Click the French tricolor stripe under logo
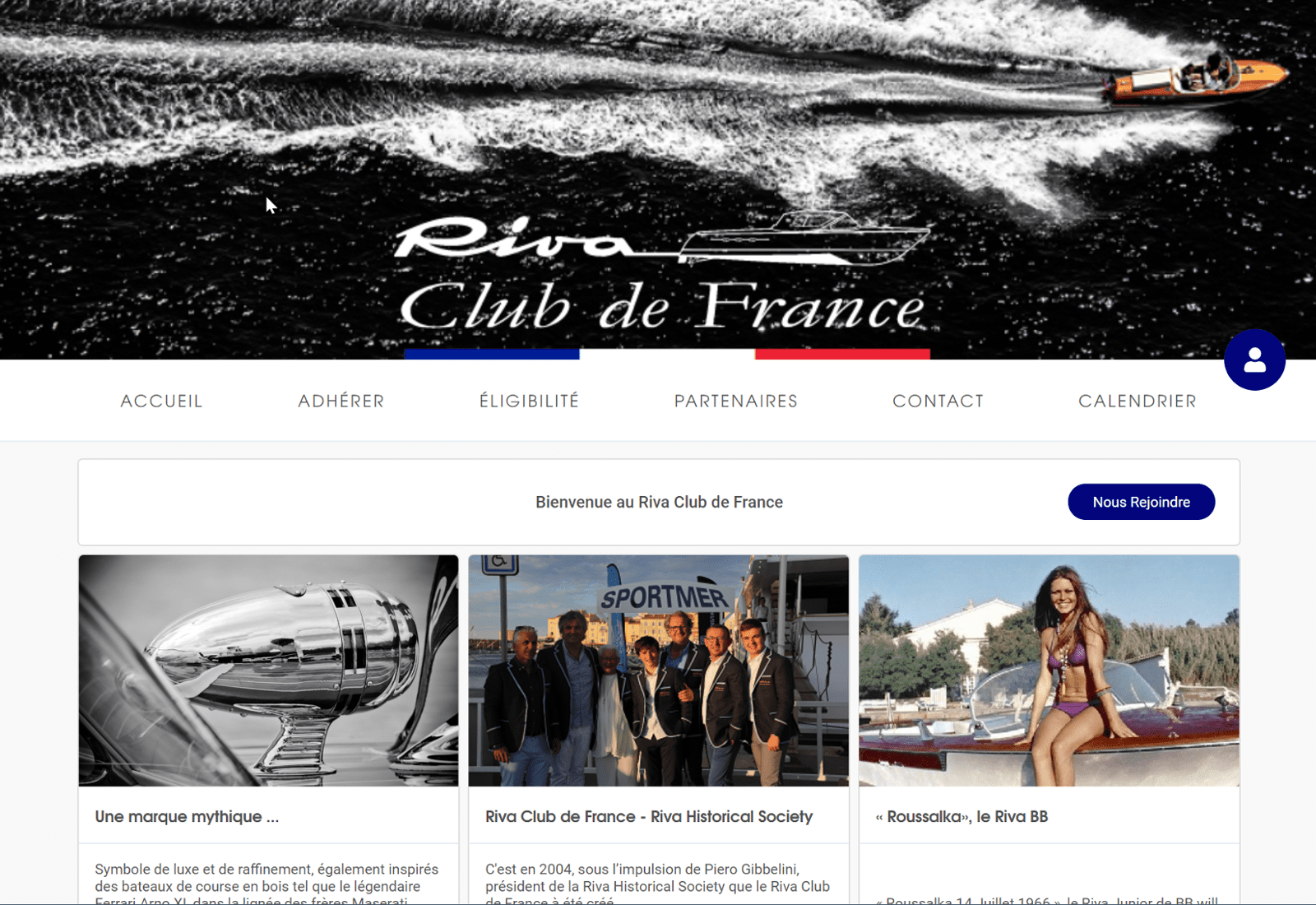 [x=667, y=354]
